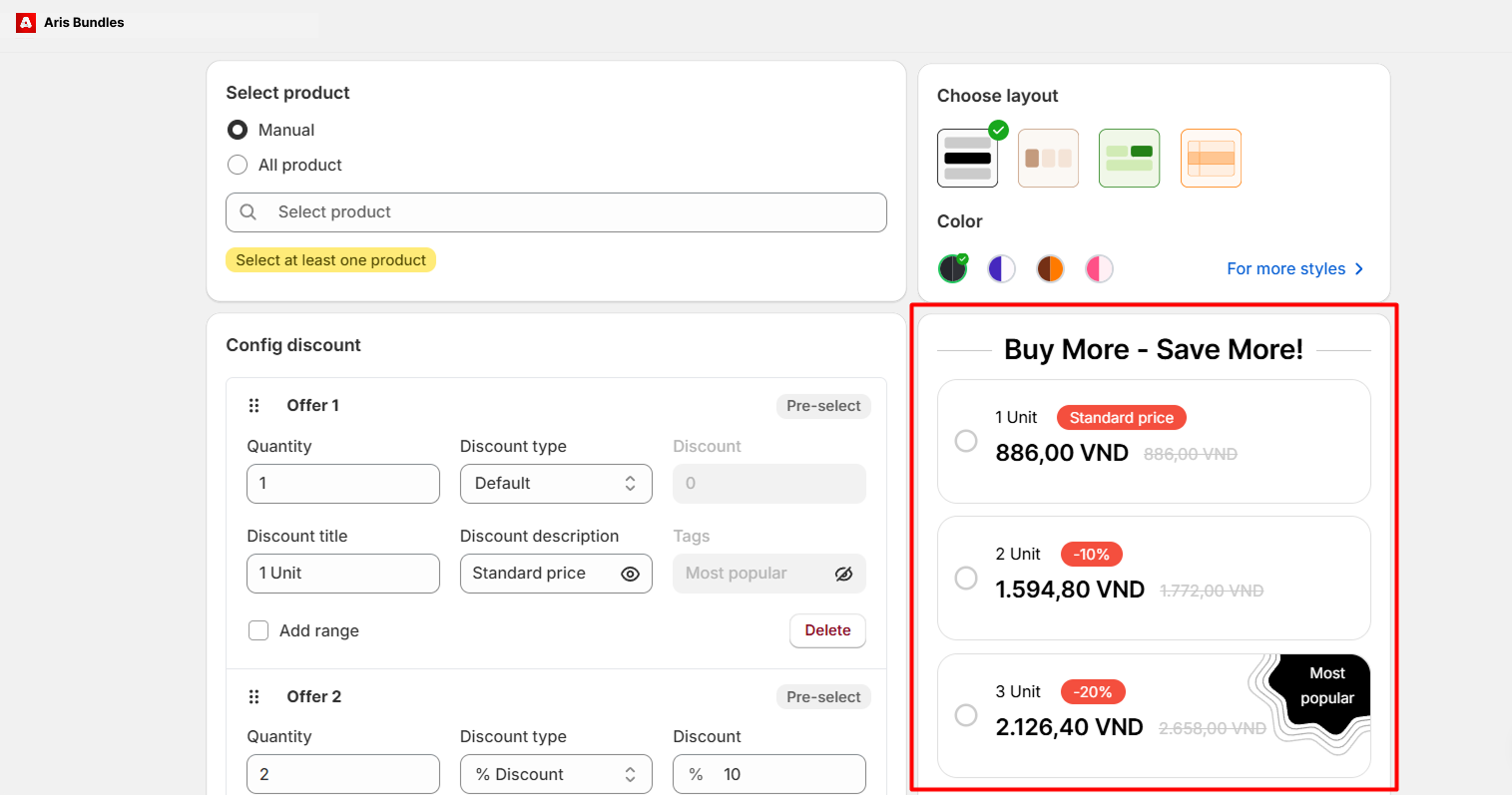Pick the pink and white color swatch
Screen dimensions: 1512x795
pyautogui.click(x=1099, y=268)
